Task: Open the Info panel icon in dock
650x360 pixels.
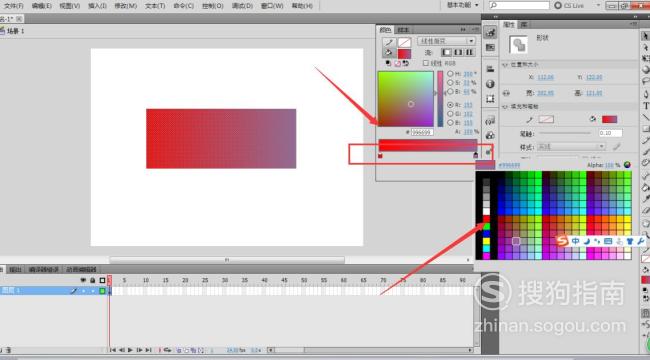Action: pos(490,84)
